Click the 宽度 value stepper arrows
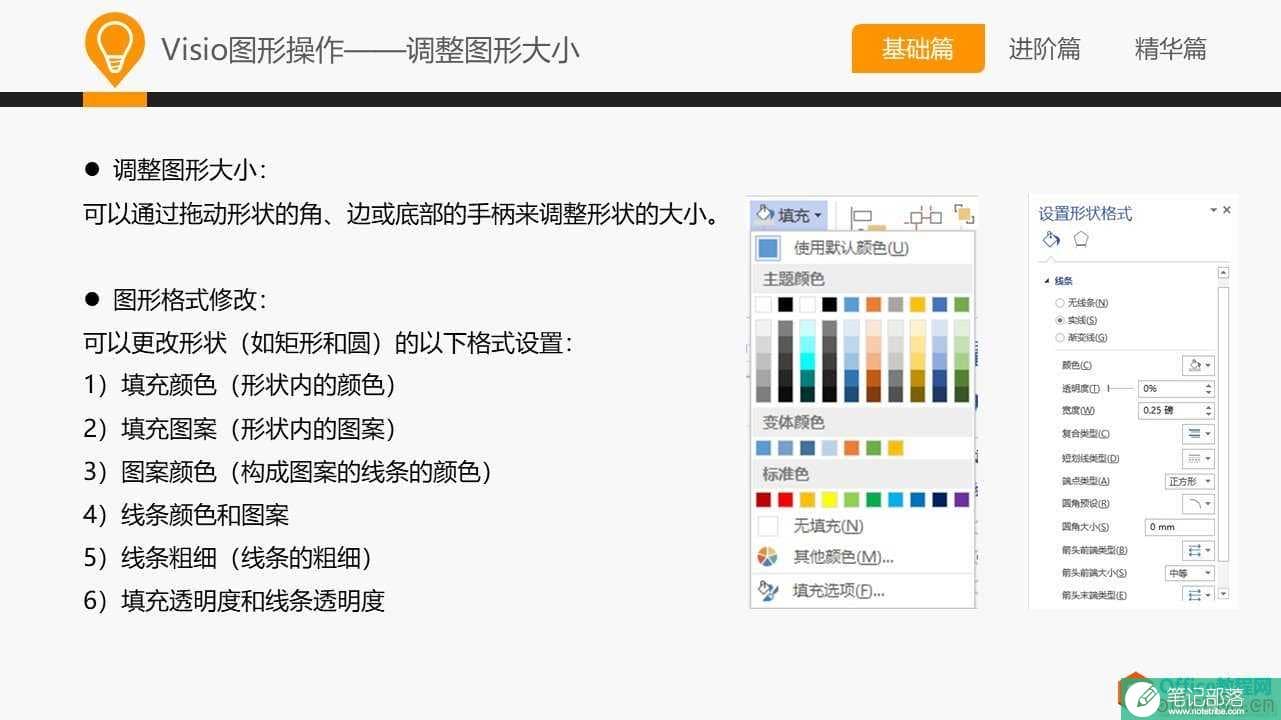 coord(1209,410)
